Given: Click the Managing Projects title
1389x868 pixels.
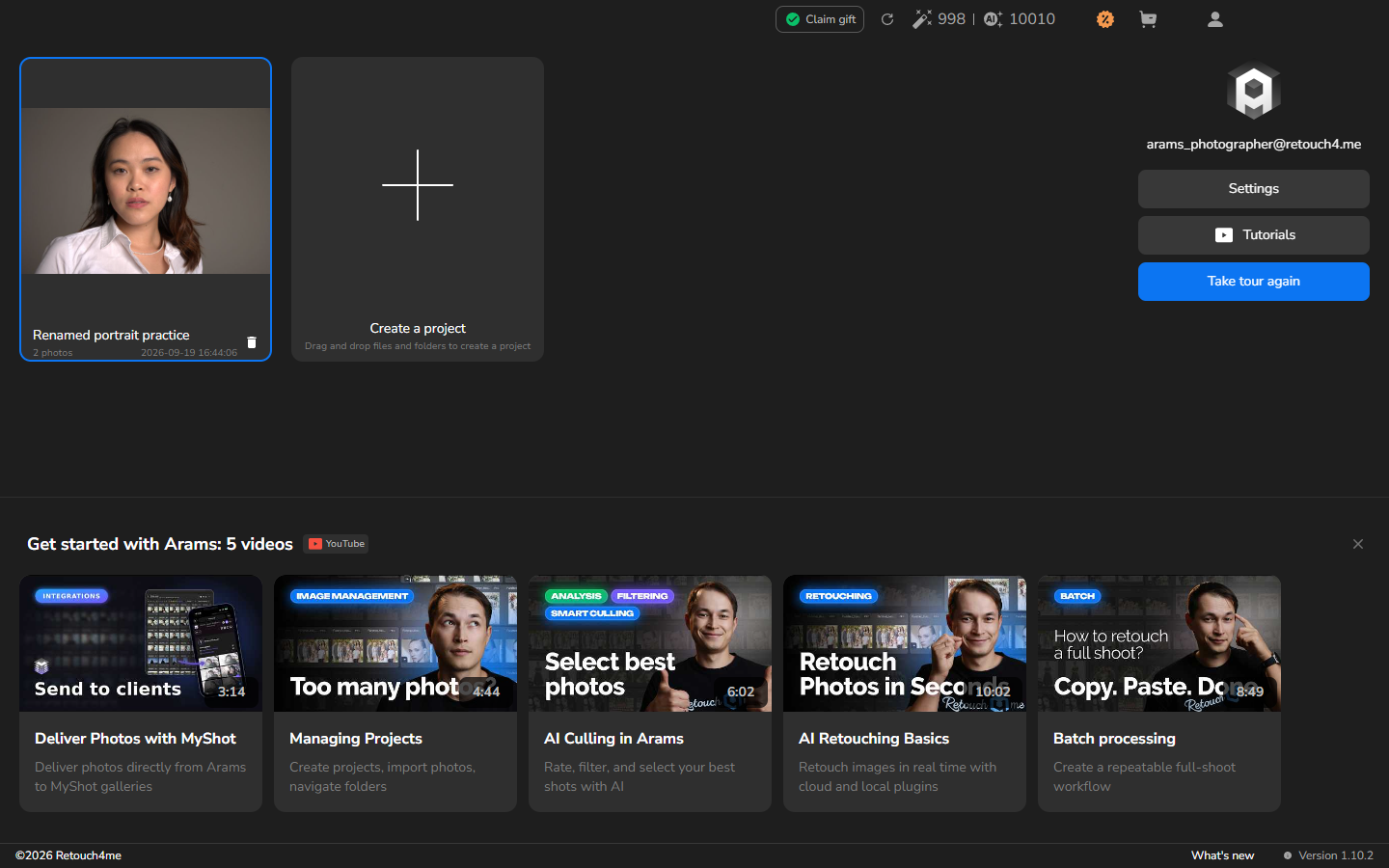Looking at the screenshot, I should pyautogui.click(x=356, y=739).
